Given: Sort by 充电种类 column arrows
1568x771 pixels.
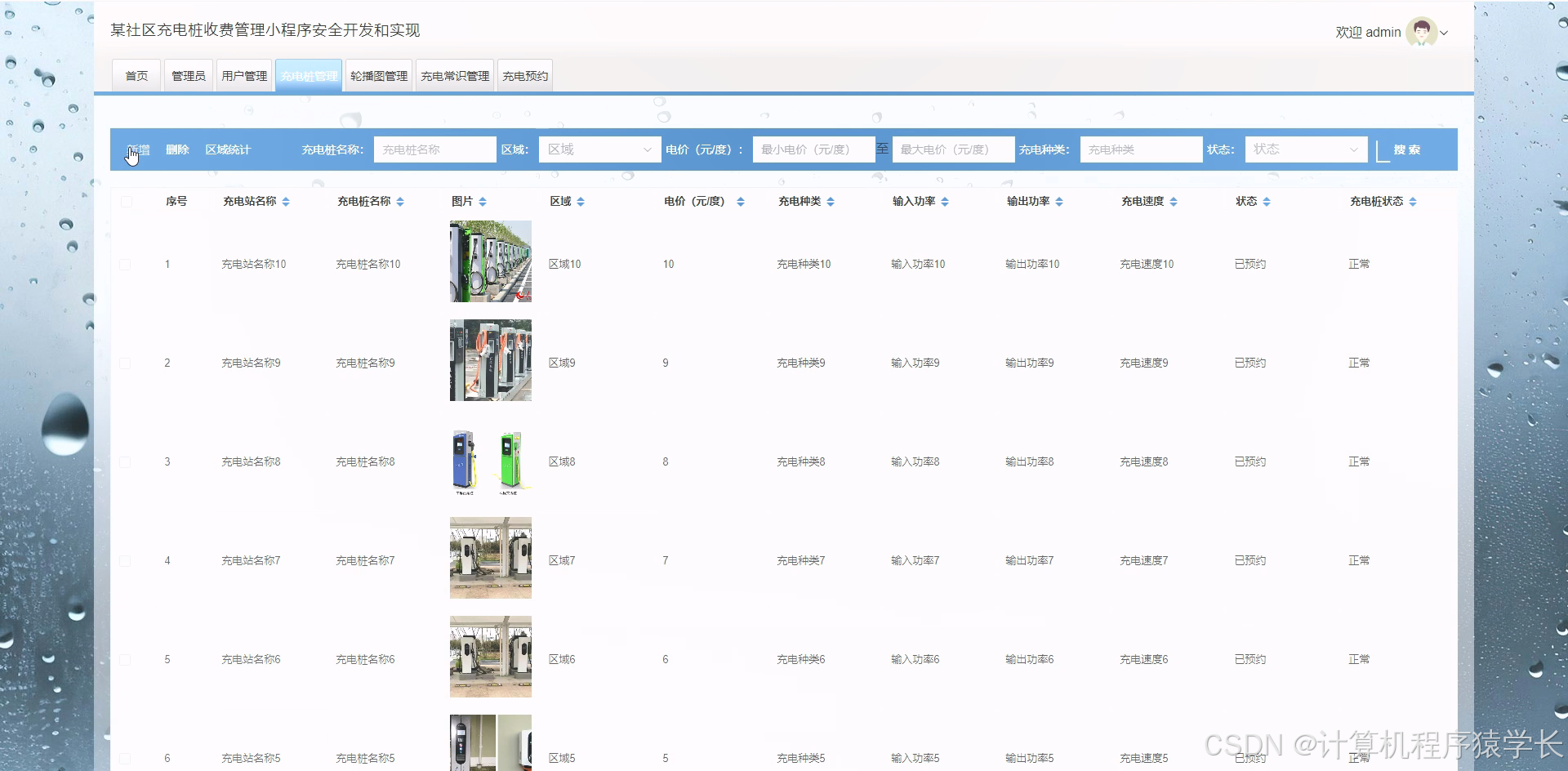Looking at the screenshot, I should coord(831,202).
